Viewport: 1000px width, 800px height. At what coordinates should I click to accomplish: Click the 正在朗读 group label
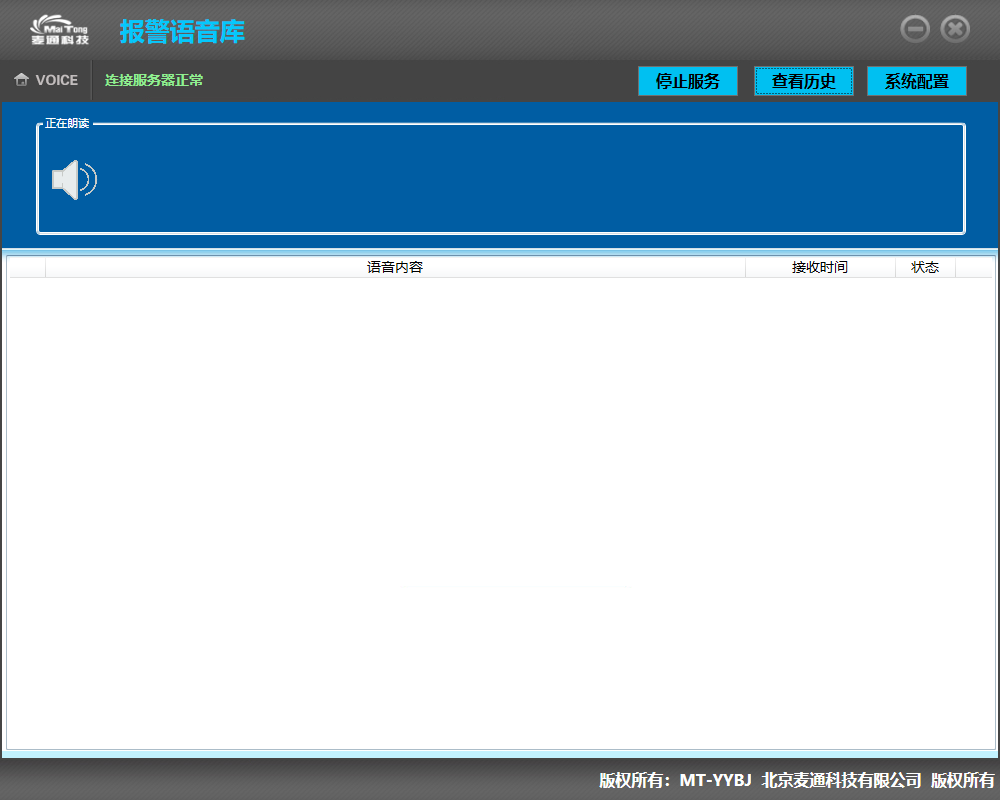coord(67,123)
